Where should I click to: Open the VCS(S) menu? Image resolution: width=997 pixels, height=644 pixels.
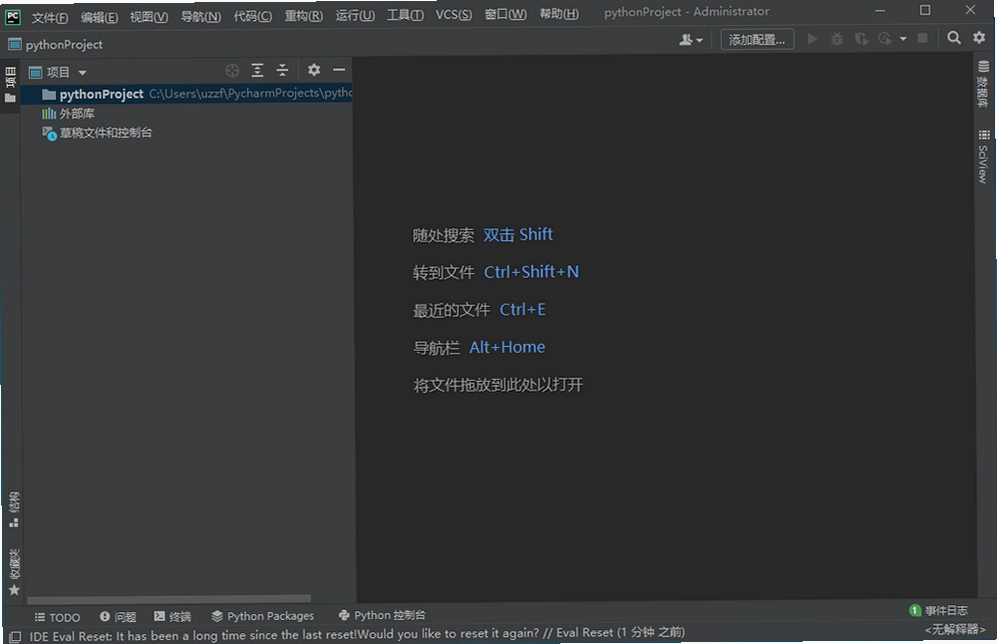tap(453, 15)
